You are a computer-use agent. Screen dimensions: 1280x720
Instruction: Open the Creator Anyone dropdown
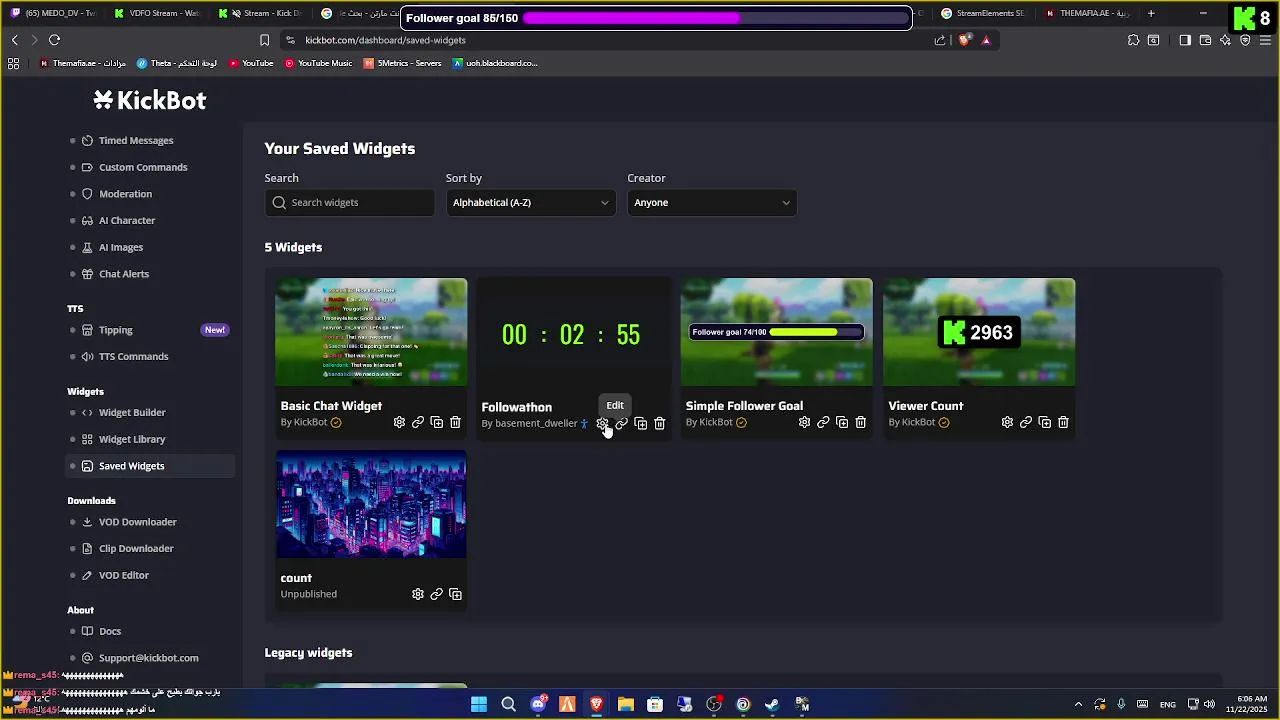[x=712, y=202]
